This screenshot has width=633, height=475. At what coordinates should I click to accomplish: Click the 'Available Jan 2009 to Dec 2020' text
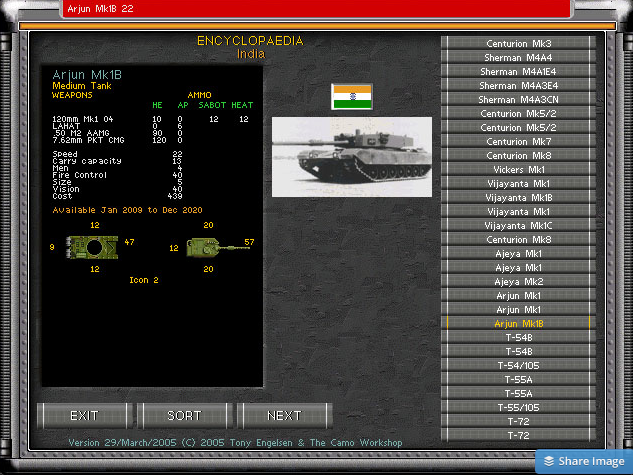click(127, 210)
